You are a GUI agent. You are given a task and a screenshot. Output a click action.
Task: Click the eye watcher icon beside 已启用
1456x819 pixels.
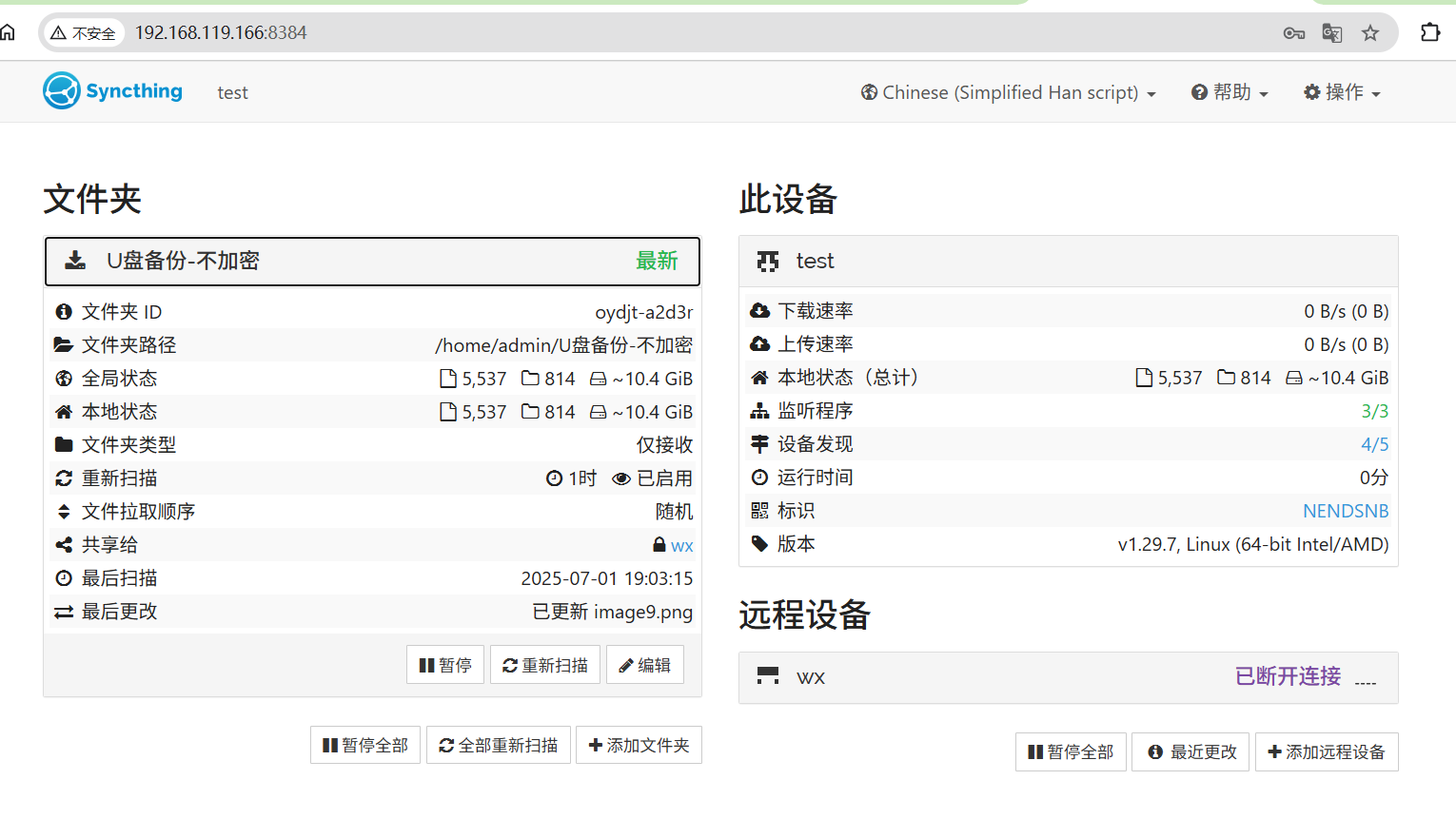pos(621,478)
